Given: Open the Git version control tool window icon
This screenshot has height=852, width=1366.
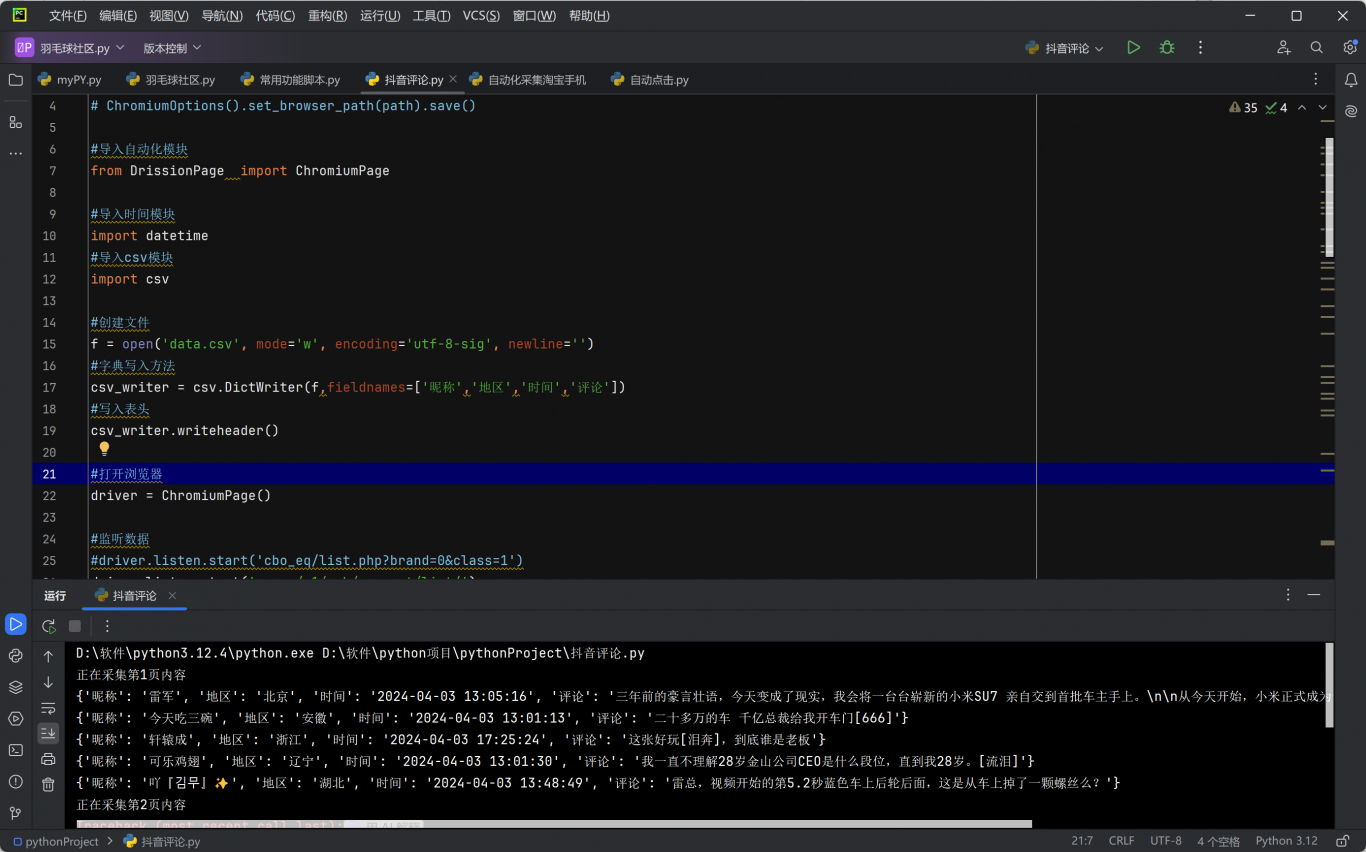Looking at the screenshot, I should (15, 813).
